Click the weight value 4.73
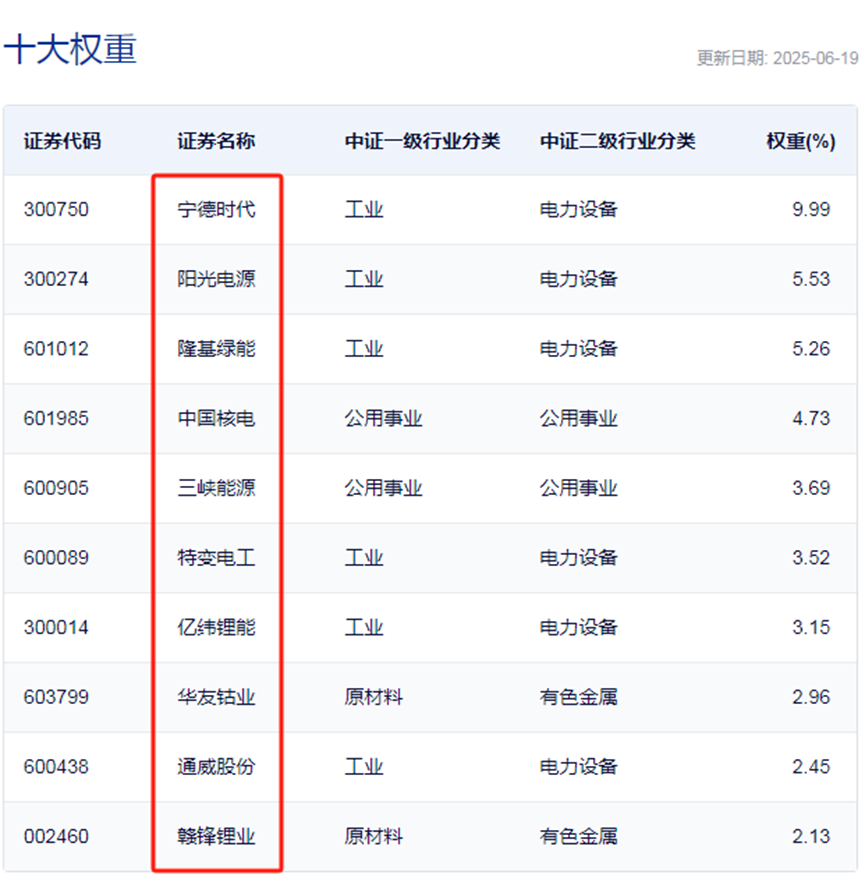The width and height of the screenshot is (865, 875). point(811,419)
